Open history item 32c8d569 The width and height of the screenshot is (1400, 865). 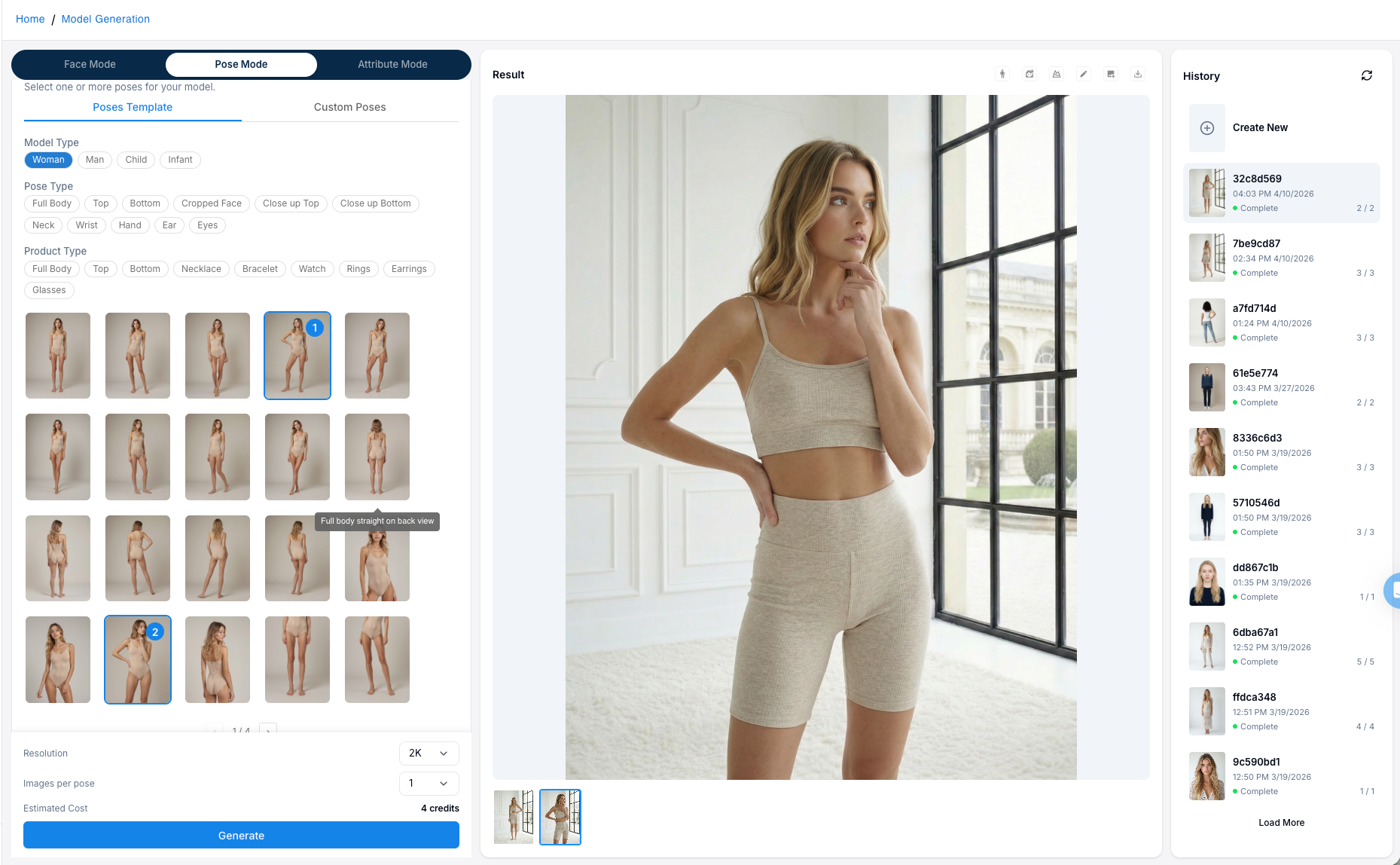pyautogui.click(x=1282, y=193)
